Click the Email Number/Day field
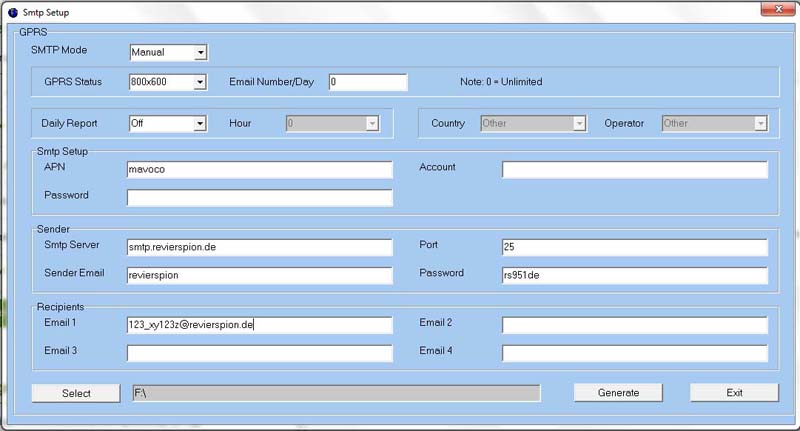Screen dimensions: 800x431 (367, 82)
